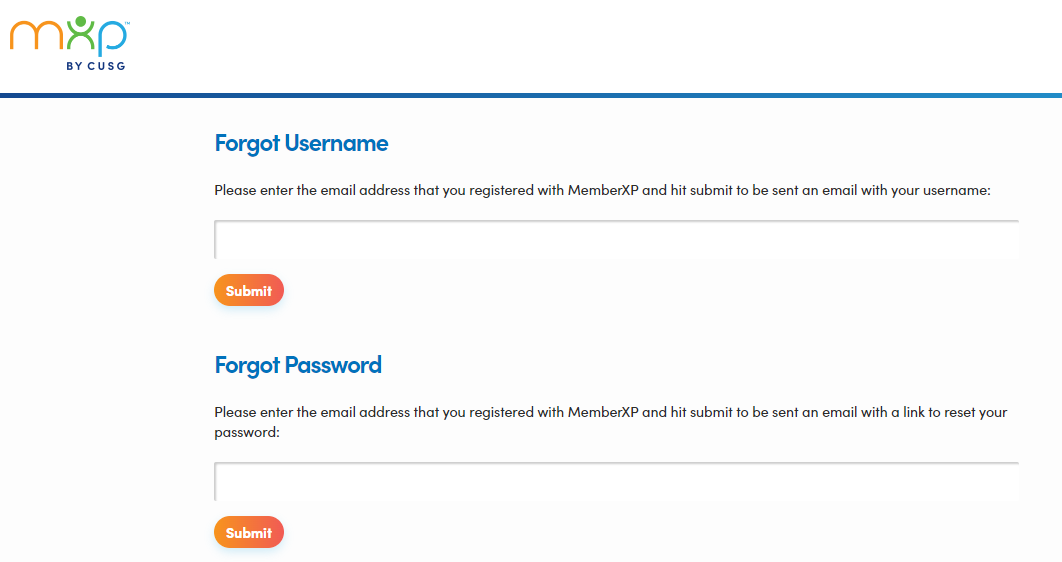The image size is (1062, 562).
Task: Click the word MemberXP in the username instructions
Action: point(602,190)
